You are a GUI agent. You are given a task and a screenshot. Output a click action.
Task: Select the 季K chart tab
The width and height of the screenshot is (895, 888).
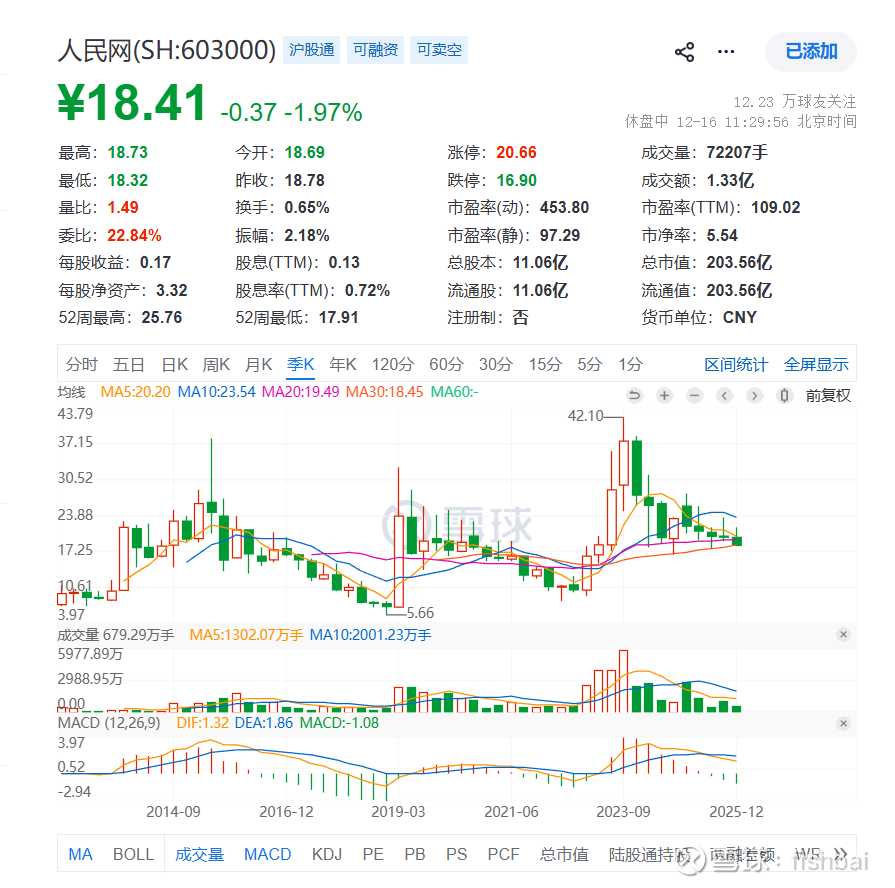pos(301,364)
